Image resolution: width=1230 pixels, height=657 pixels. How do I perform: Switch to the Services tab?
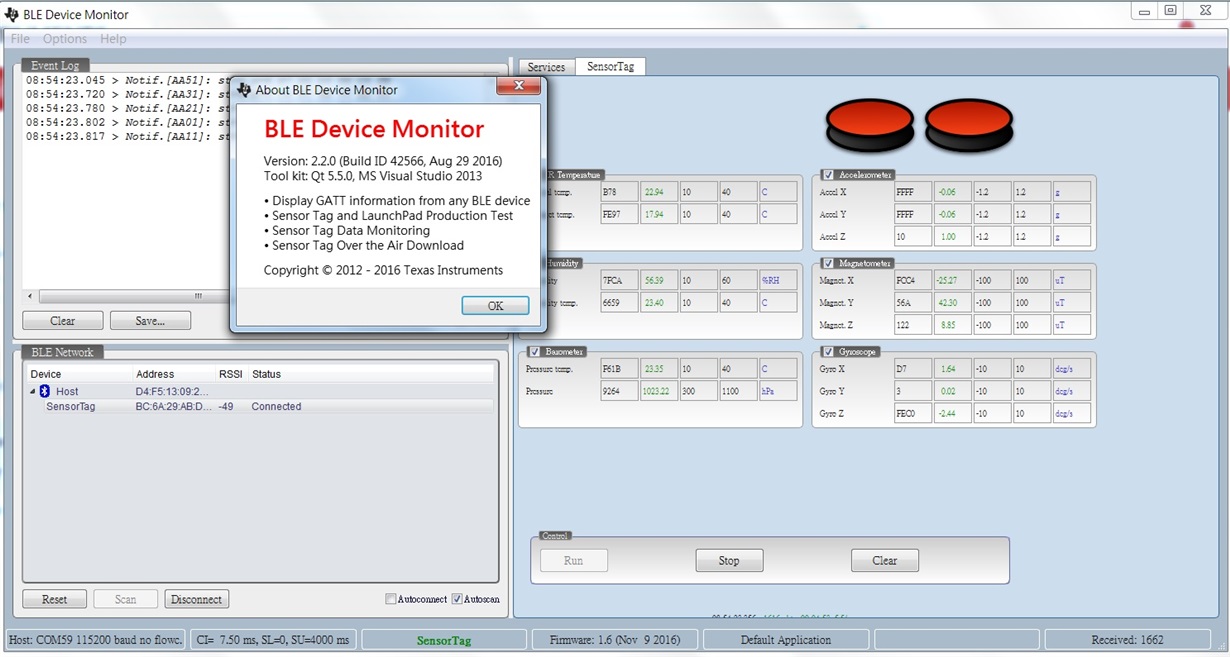point(546,67)
